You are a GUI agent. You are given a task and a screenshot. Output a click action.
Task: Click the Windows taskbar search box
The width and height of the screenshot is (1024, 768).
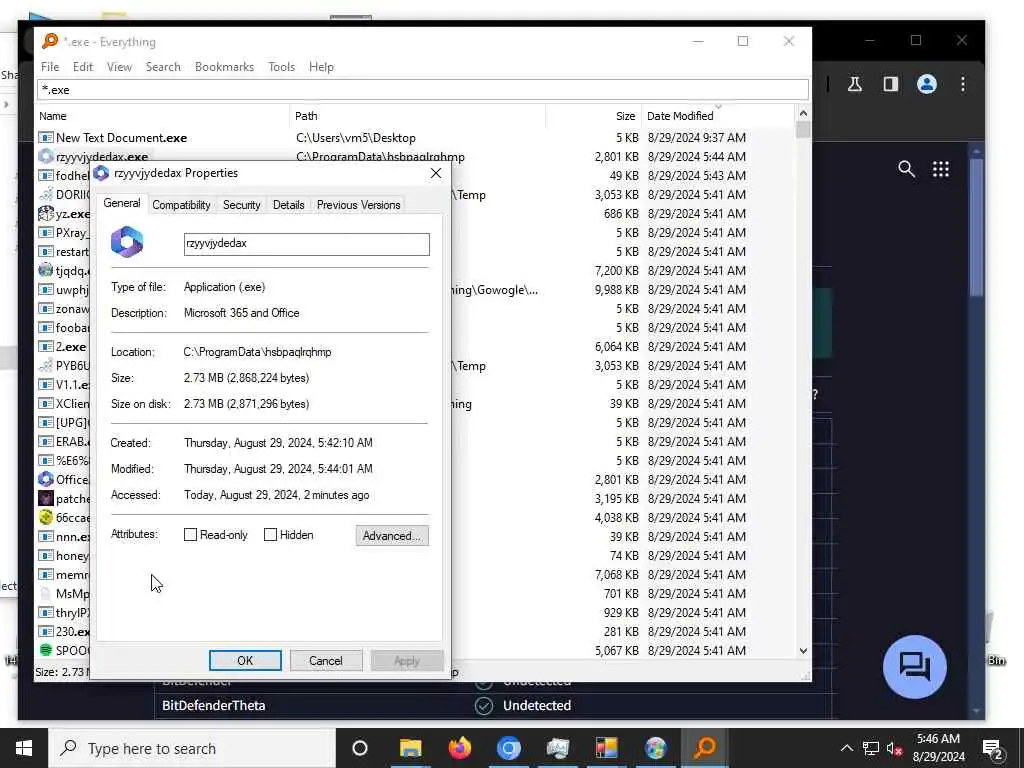pyautogui.click(x=192, y=748)
